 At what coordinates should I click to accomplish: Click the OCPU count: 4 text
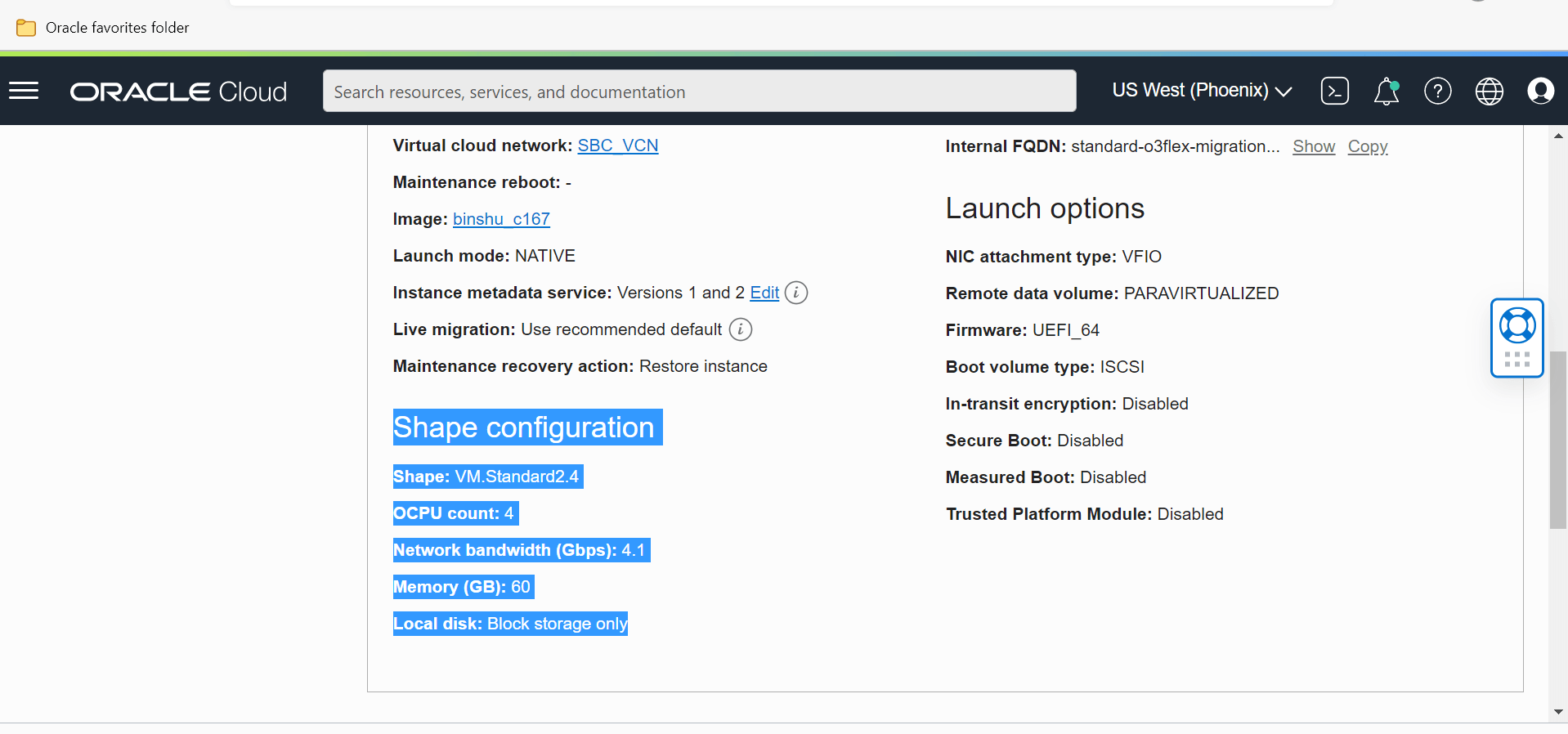coord(454,513)
